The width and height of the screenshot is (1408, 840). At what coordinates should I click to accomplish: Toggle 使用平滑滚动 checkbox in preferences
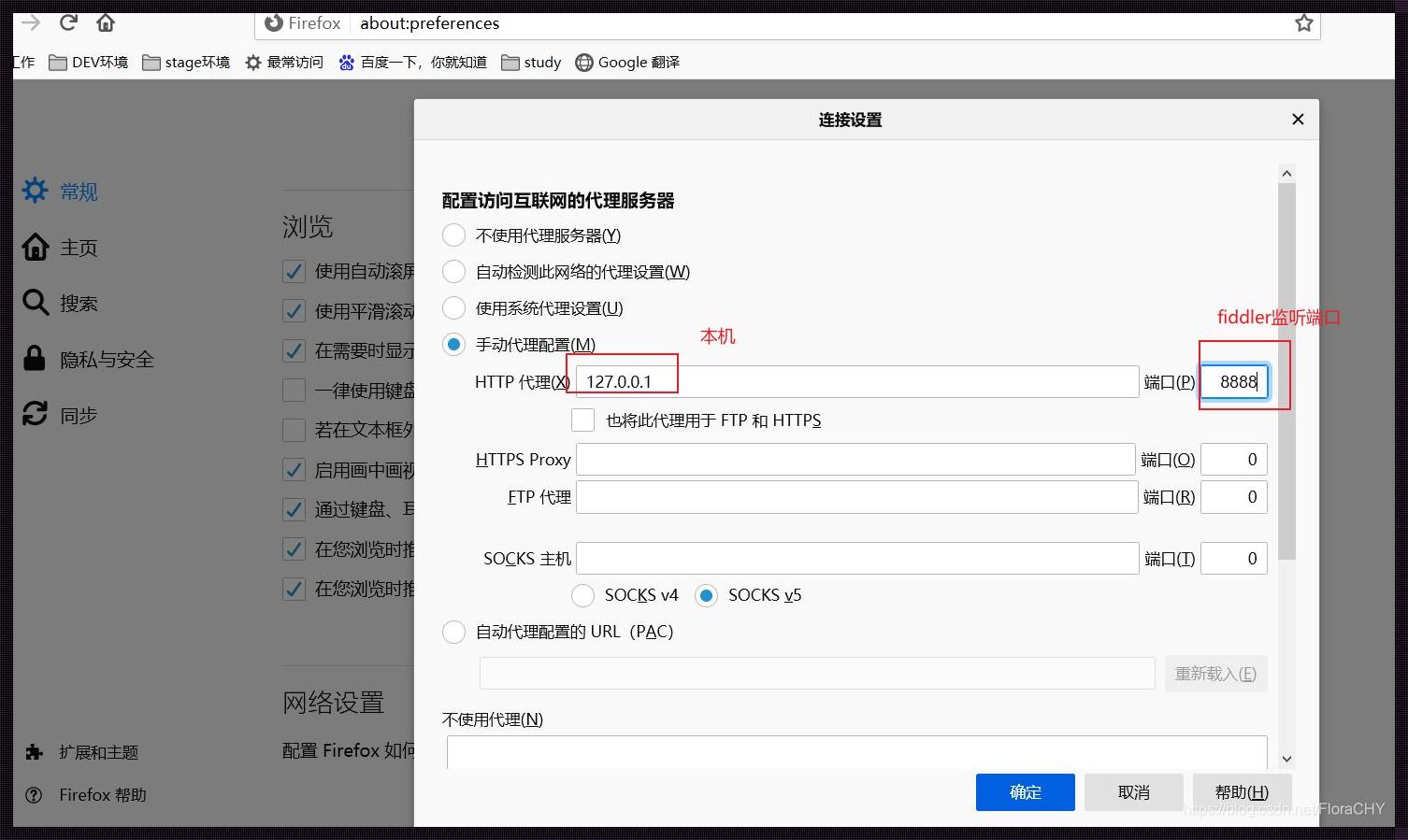coord(294,311)
